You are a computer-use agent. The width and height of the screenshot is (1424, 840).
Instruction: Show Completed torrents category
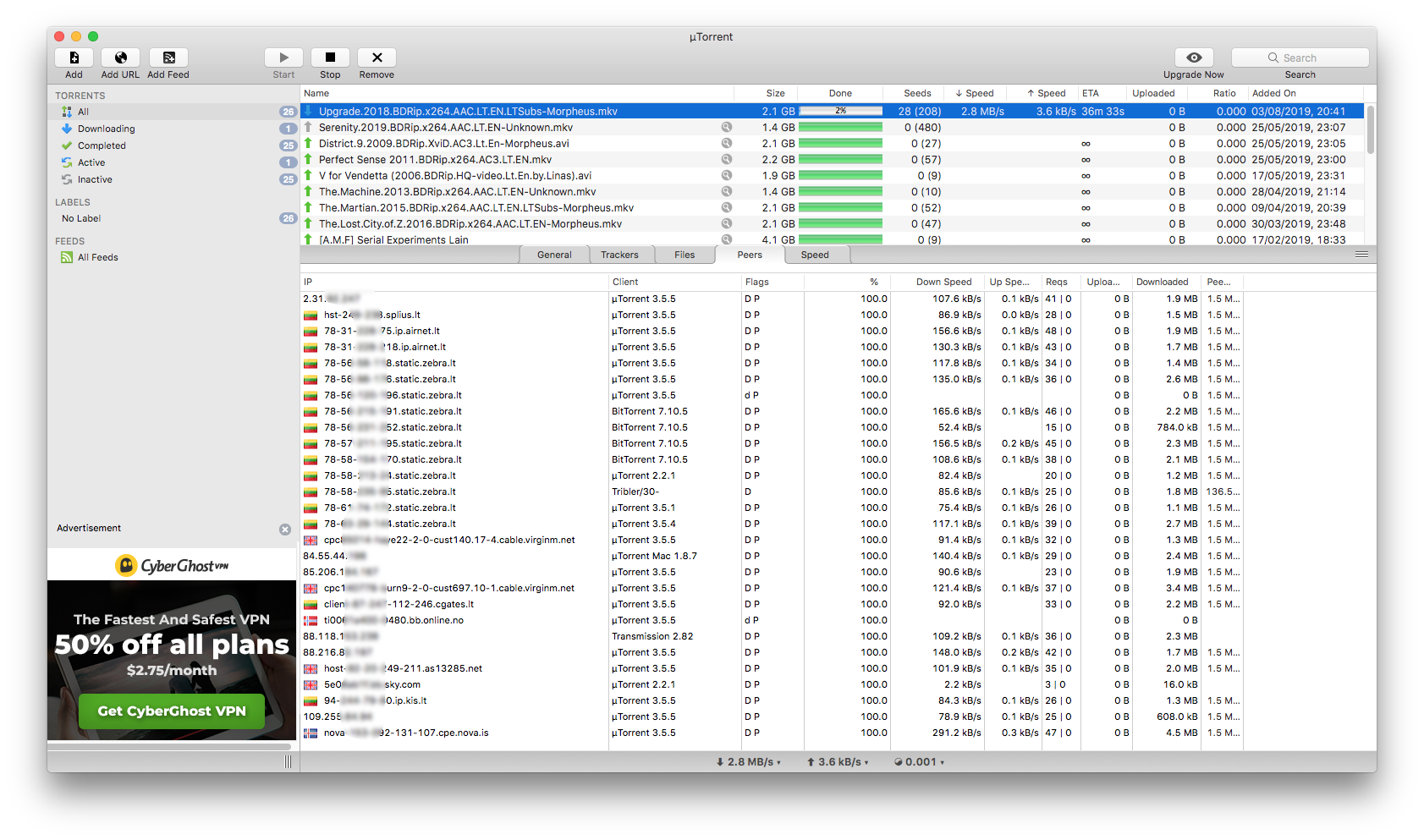click(x=102, y=146)
